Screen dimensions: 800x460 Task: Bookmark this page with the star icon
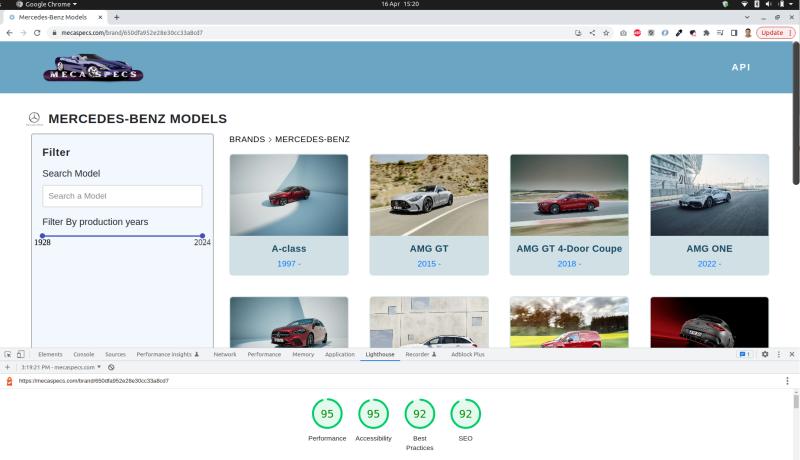(606, 33)
